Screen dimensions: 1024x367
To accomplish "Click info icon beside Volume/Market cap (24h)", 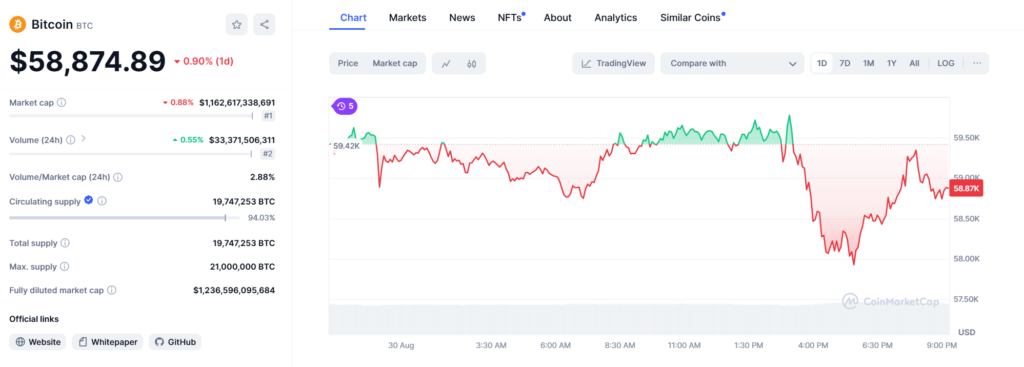I will pos(118,177).
